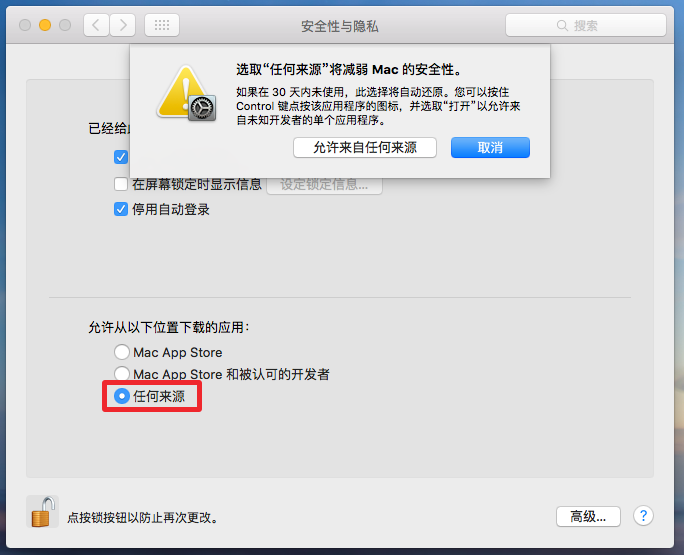Click 设定锁定信息... button
The height and width of the screenshot is (555, 684).
pos(324,185)
